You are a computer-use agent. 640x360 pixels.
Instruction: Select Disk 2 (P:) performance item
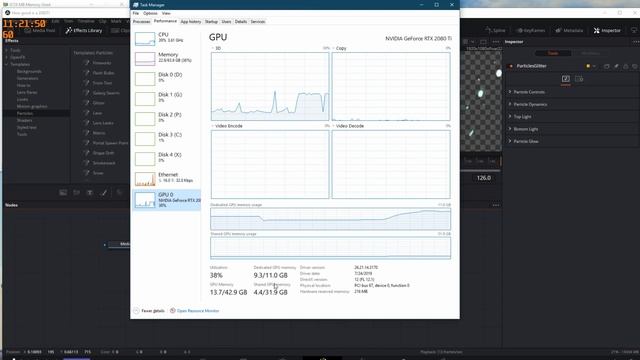[x=167, y=118]
